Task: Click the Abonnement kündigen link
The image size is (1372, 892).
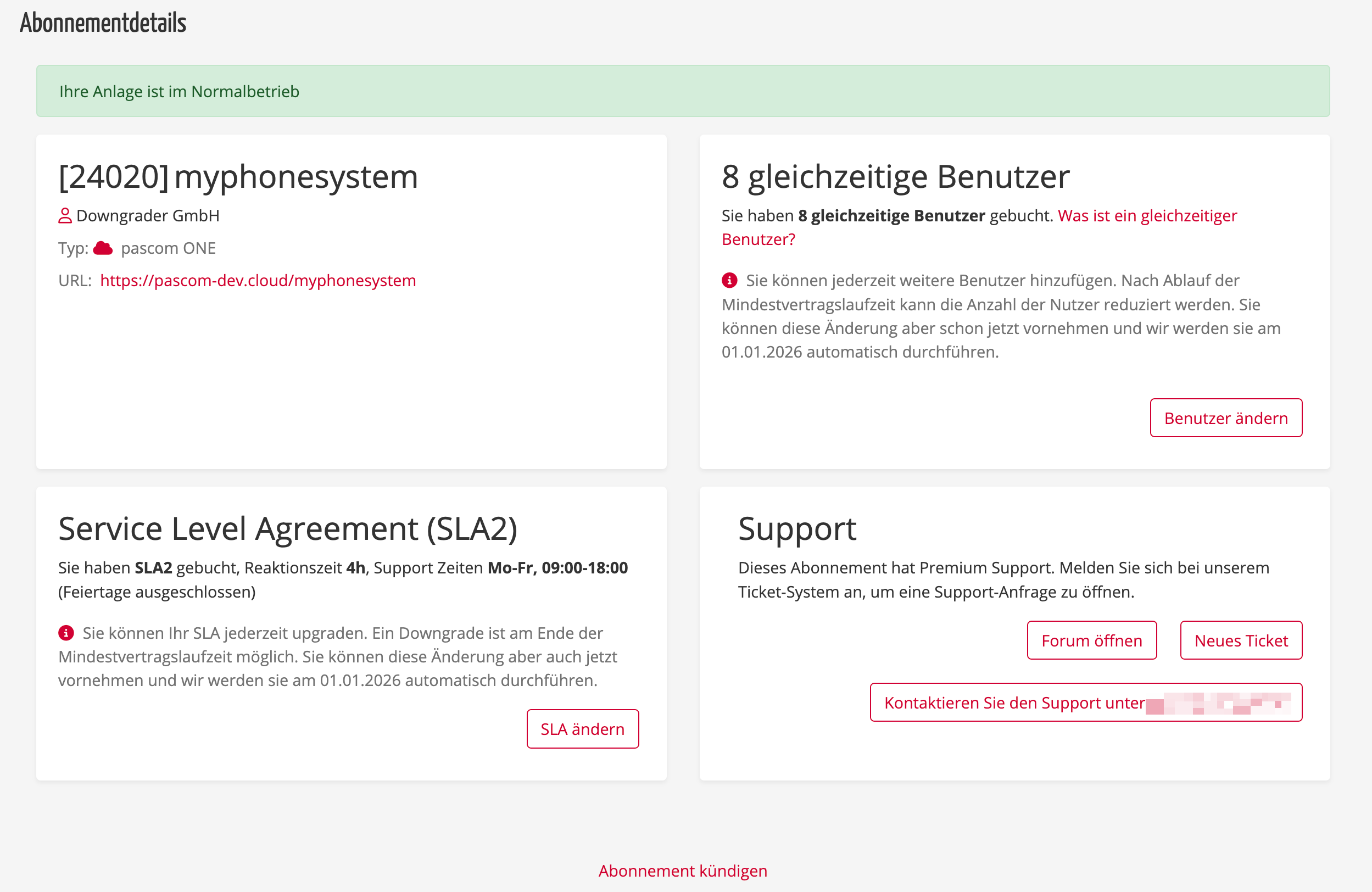Action: pos(683,871)
